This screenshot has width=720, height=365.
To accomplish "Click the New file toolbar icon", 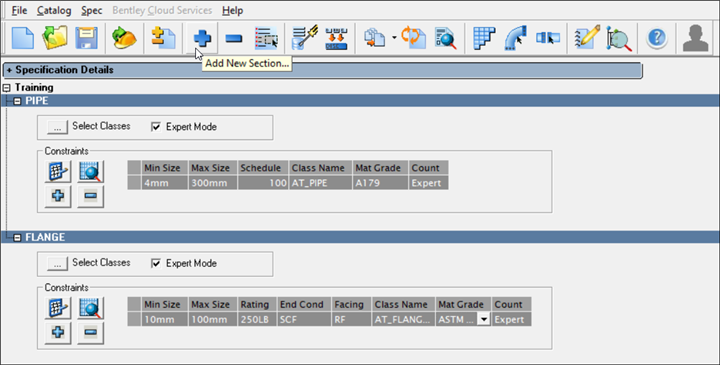I will coord(22,38).
